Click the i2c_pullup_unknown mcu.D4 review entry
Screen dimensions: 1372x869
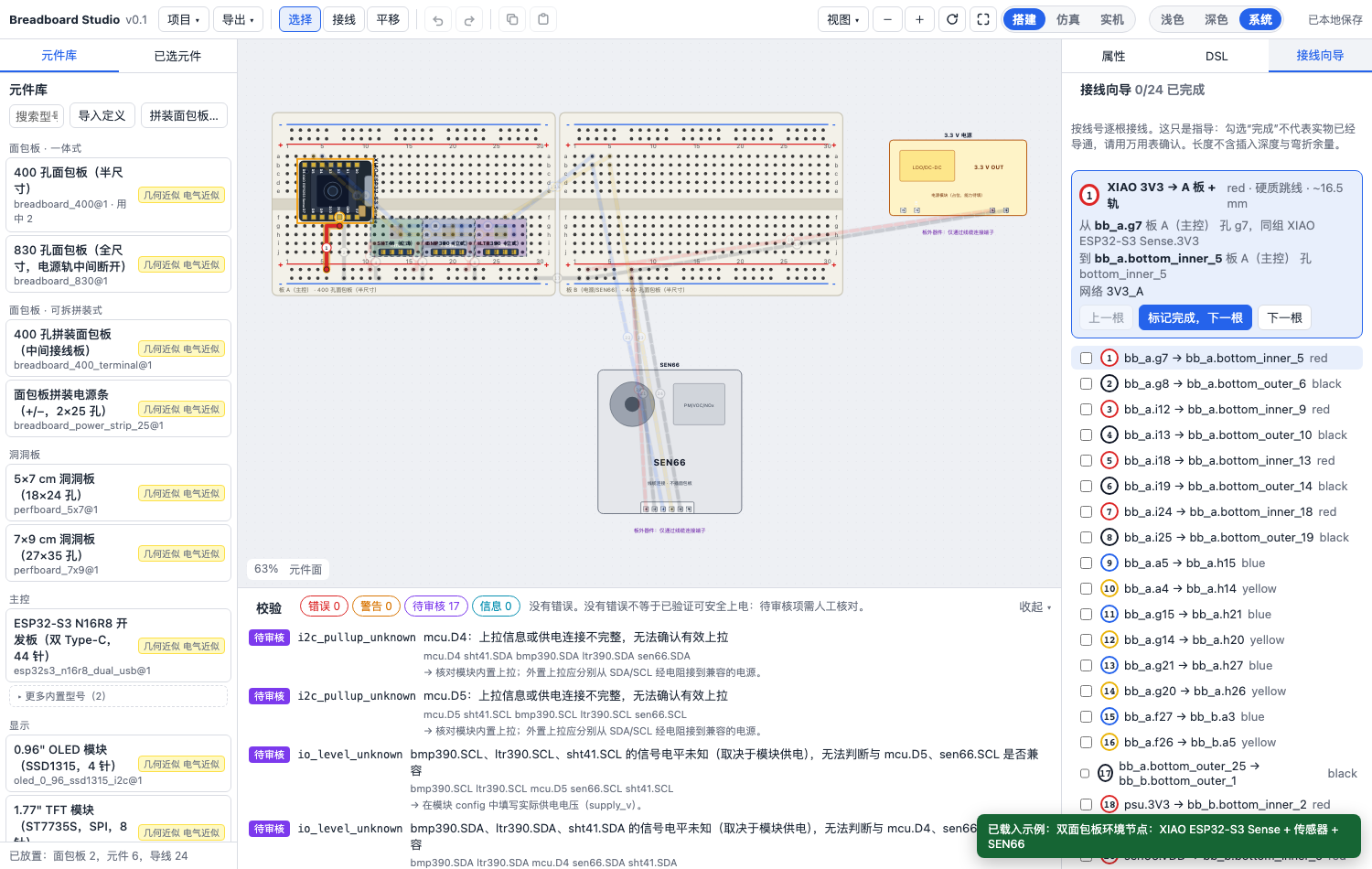pos(649,654)
